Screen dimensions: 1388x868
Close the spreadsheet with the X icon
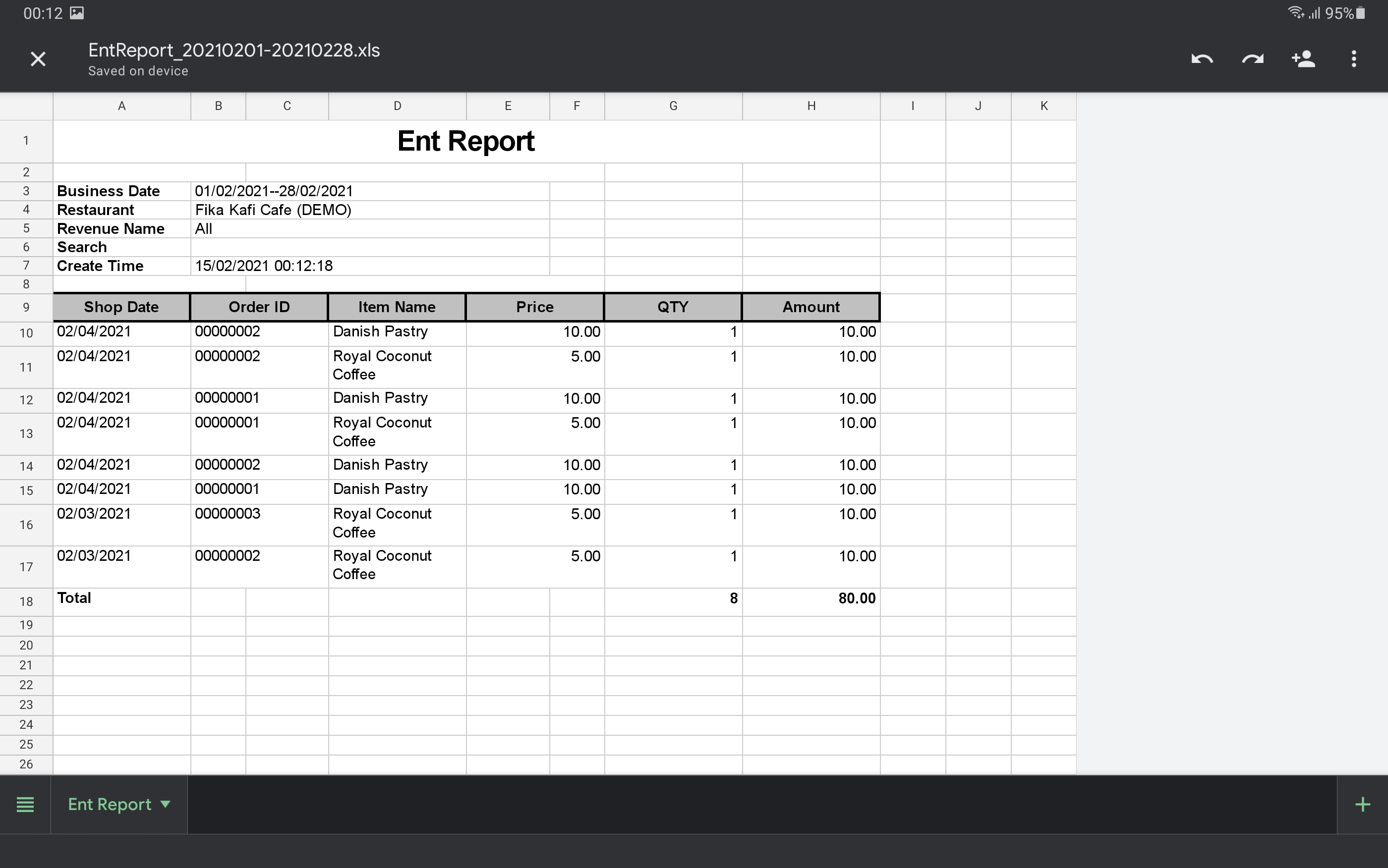coord(38,59)
